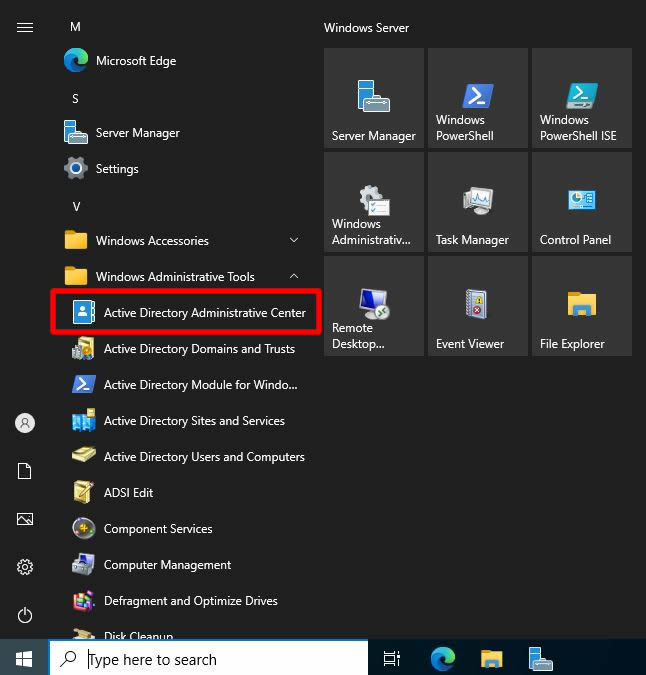Click the Windows Start button
This screenshot has height=675, width=646.
click(x=24, y=659)
